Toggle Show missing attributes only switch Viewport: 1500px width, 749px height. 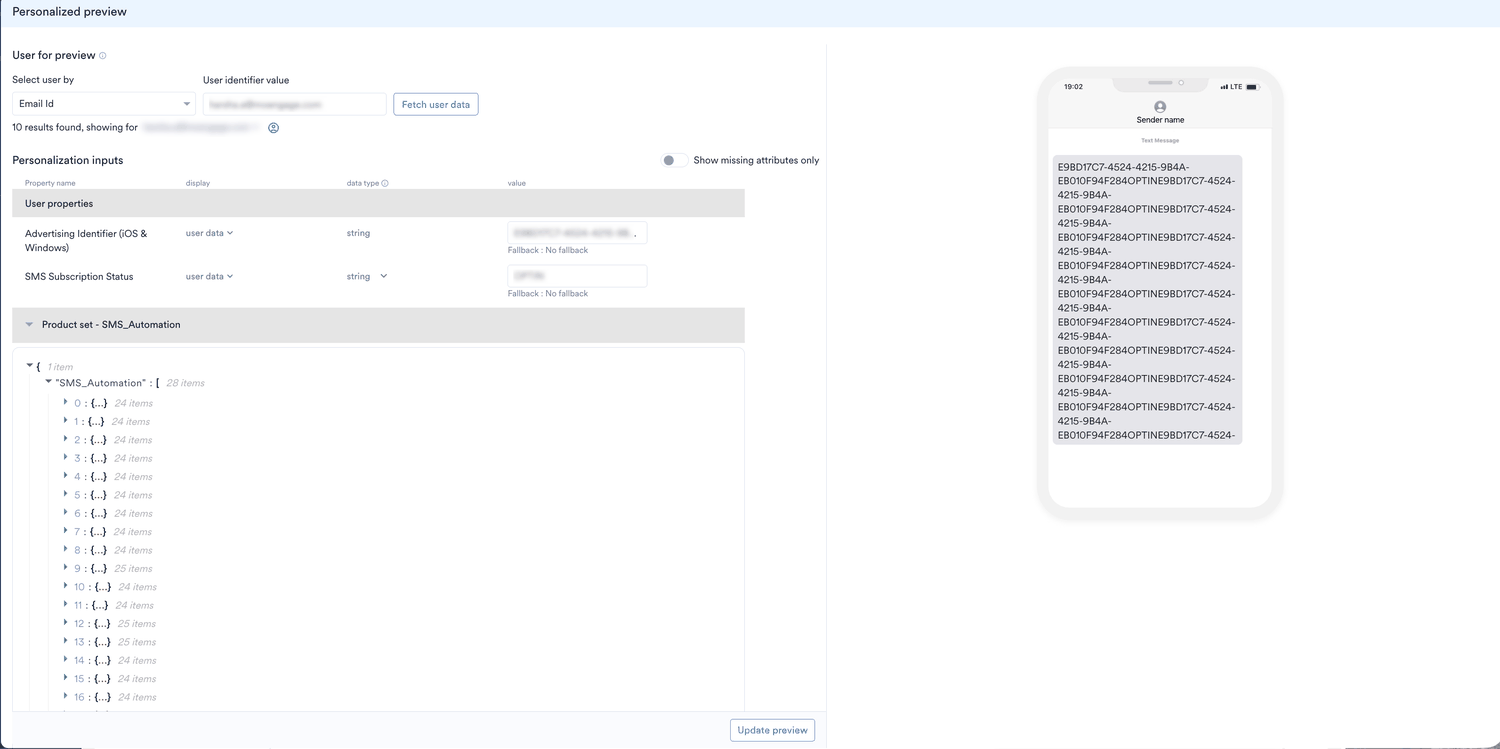click(675, 160)
